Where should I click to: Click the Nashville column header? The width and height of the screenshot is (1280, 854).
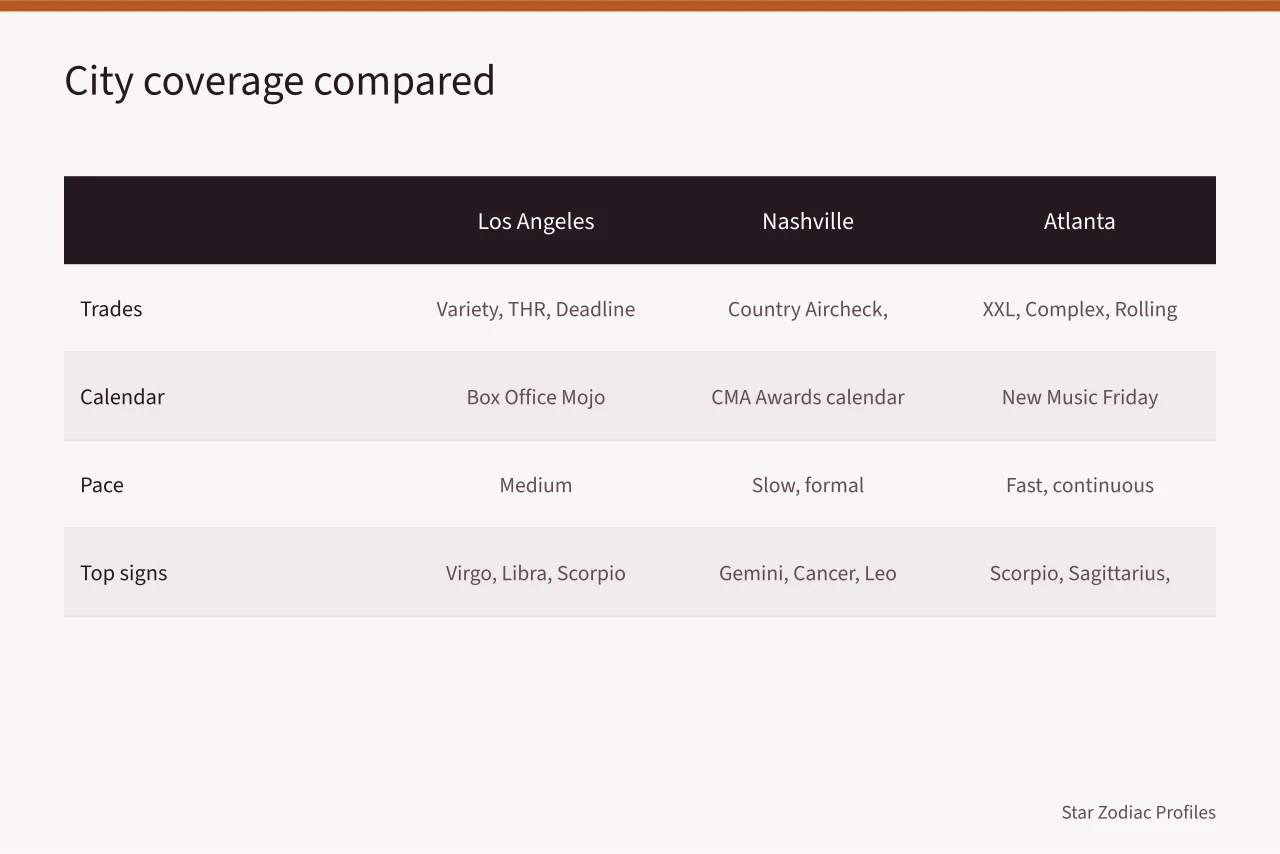pyautogui.click(x=808, y=221)
